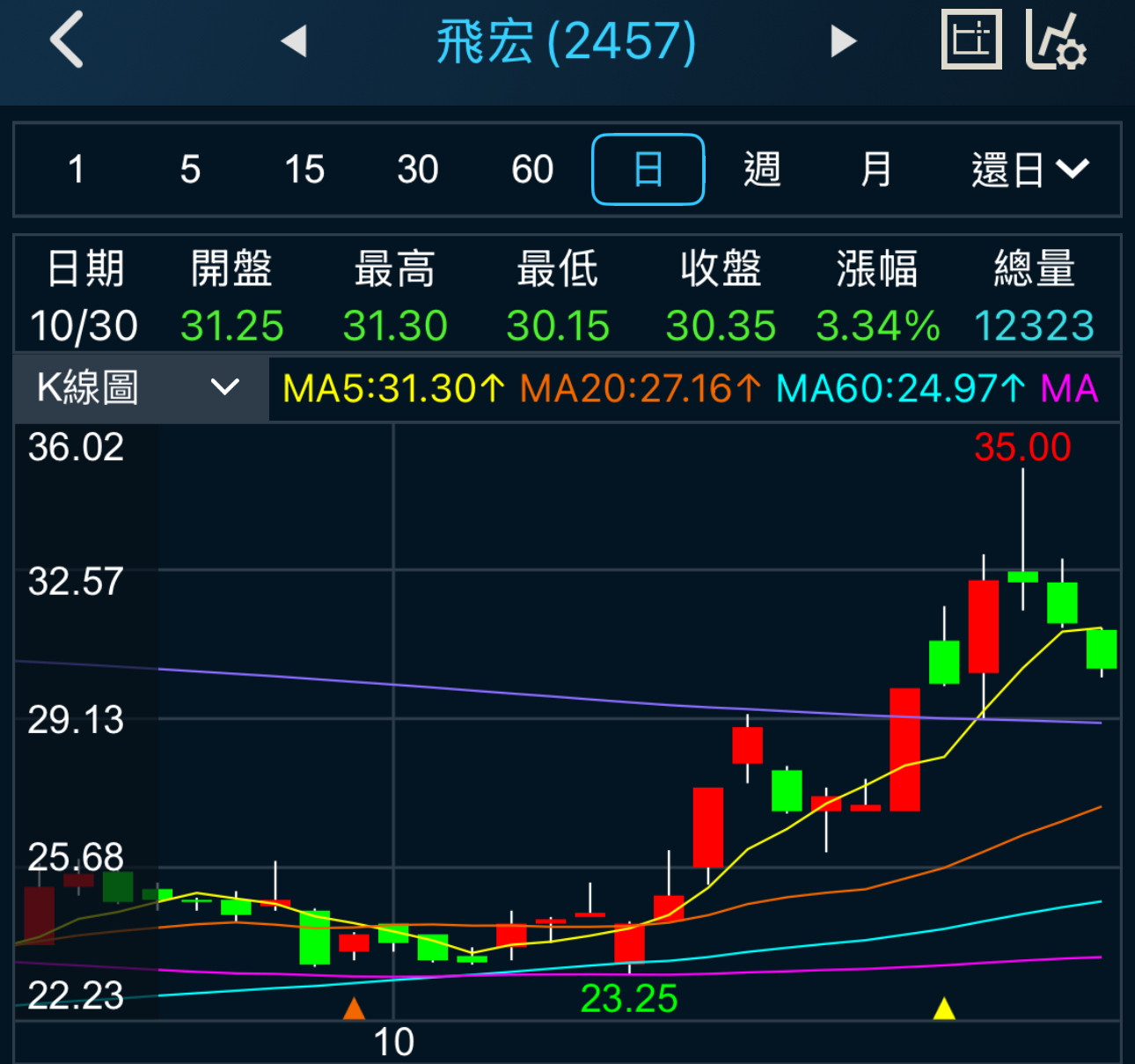This screenshot has width=1135, height=1064.
Task: Select the 60-minute chart interval
Action: pyautogui.click(x=532, y=170)
